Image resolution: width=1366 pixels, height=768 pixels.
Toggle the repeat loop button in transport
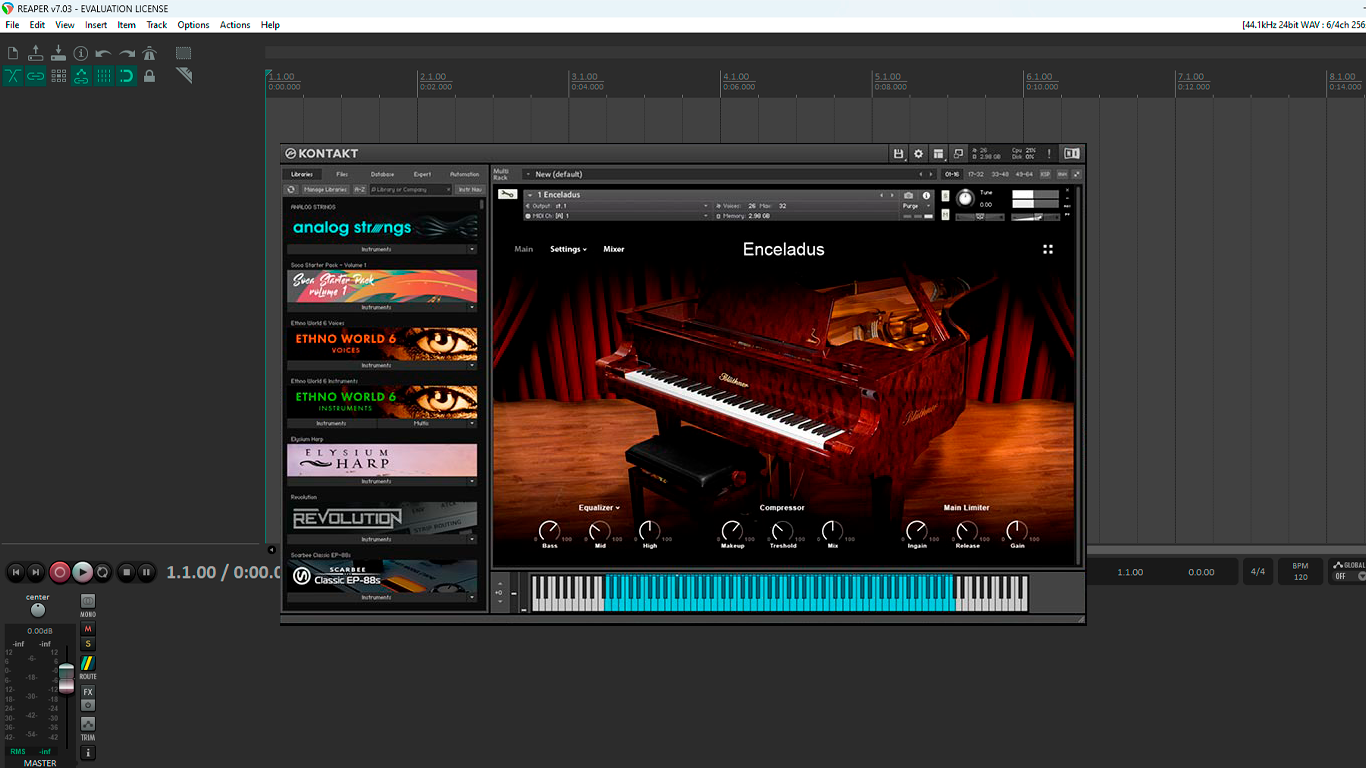(x=103, y=572)
